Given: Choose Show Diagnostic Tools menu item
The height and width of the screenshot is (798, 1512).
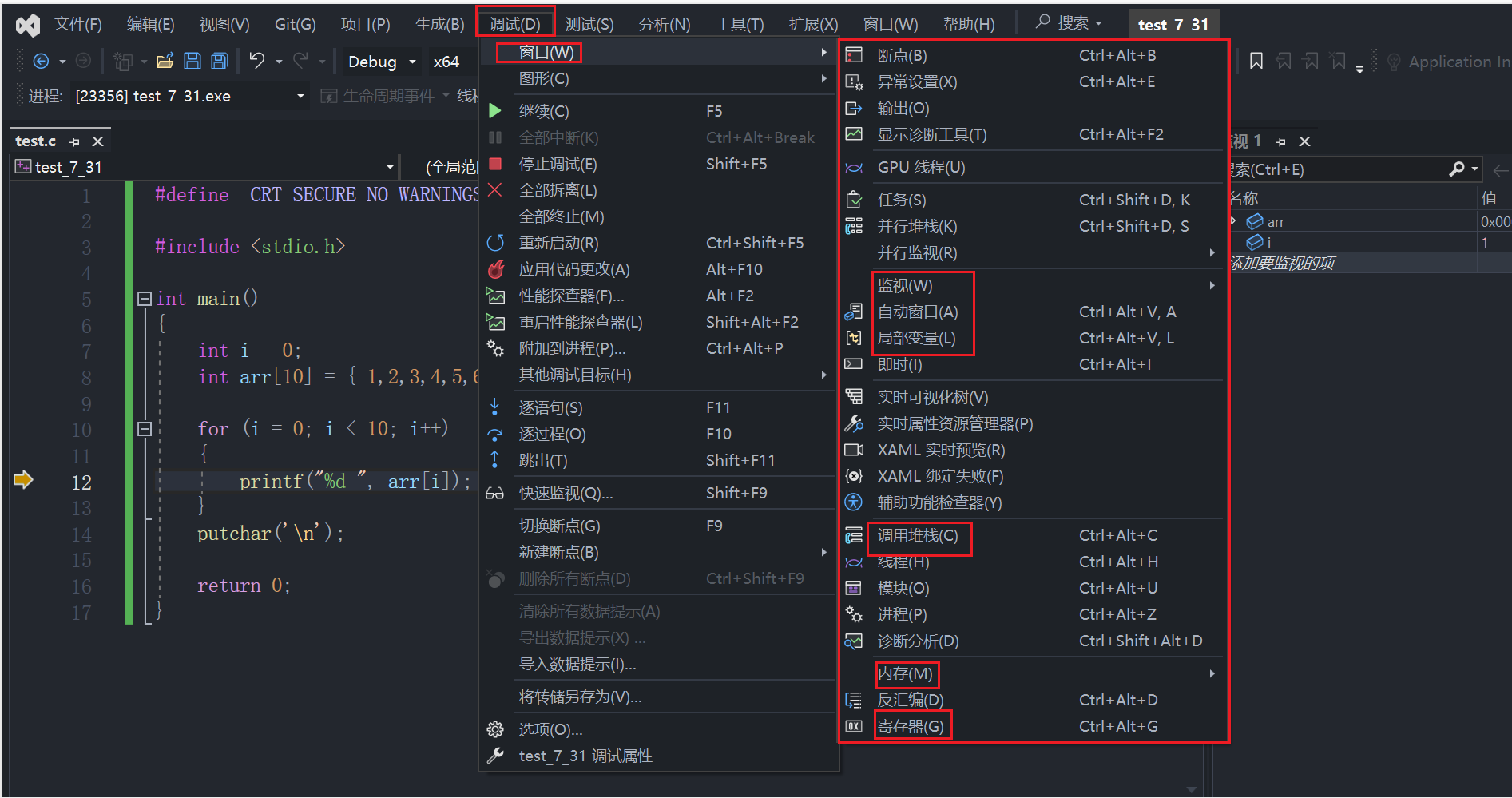Looking at the screenshot, I should point(1034,134).
